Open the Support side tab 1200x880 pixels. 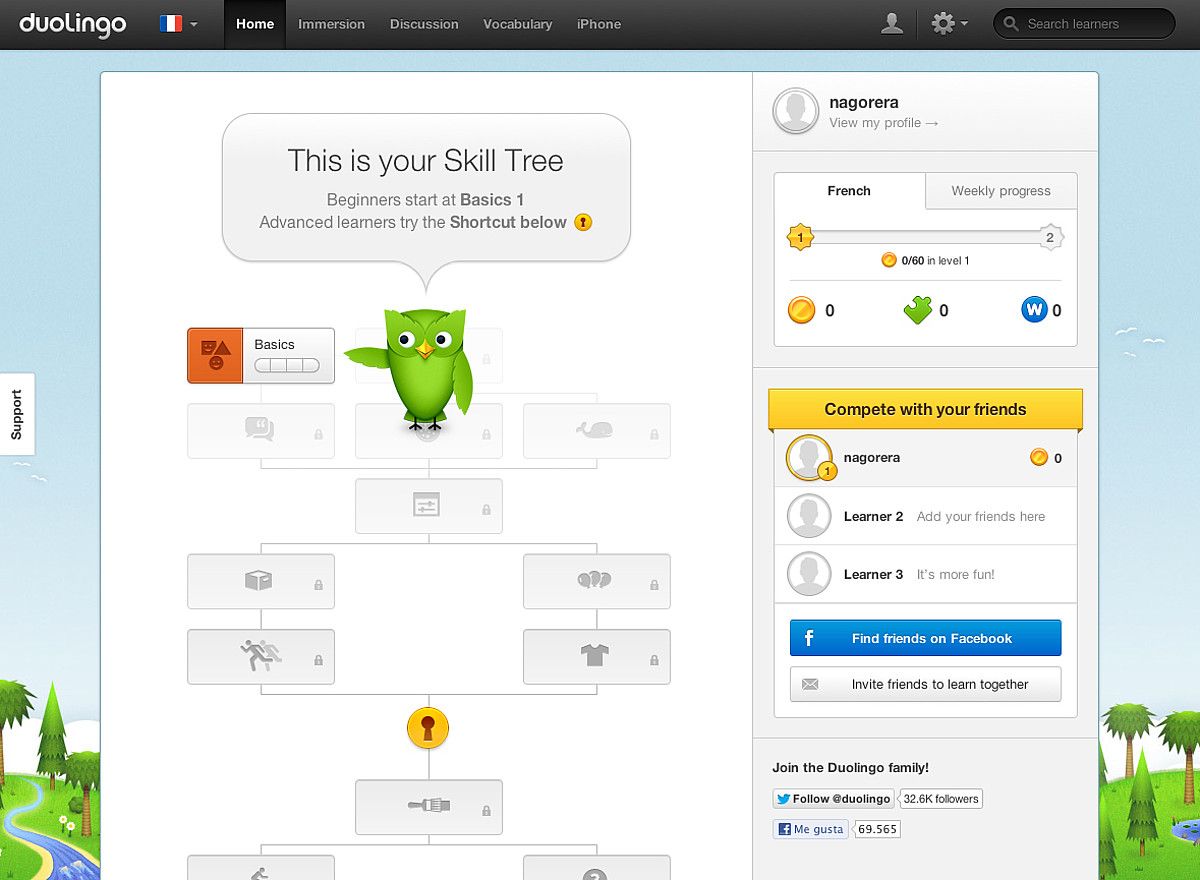click(x=17, y=414)
